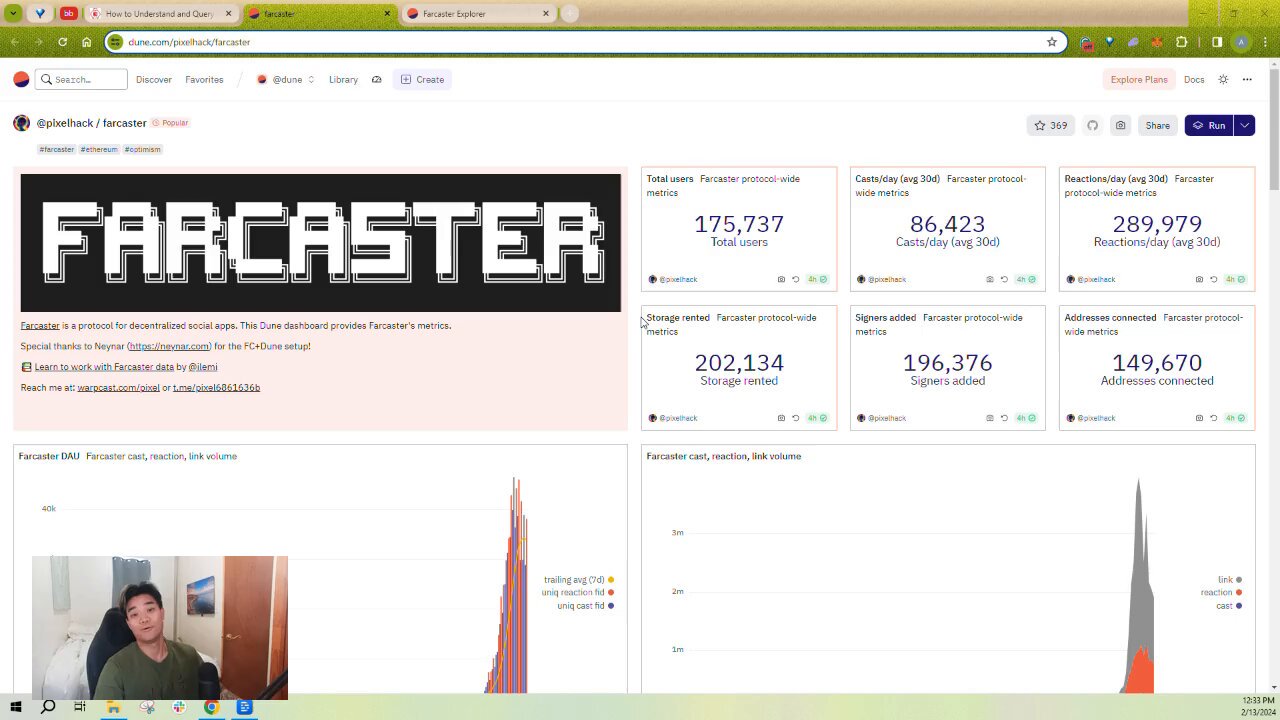Open the t.me/pixel6861636b link
Screen dimensions: 1280x720
point(216,387)
